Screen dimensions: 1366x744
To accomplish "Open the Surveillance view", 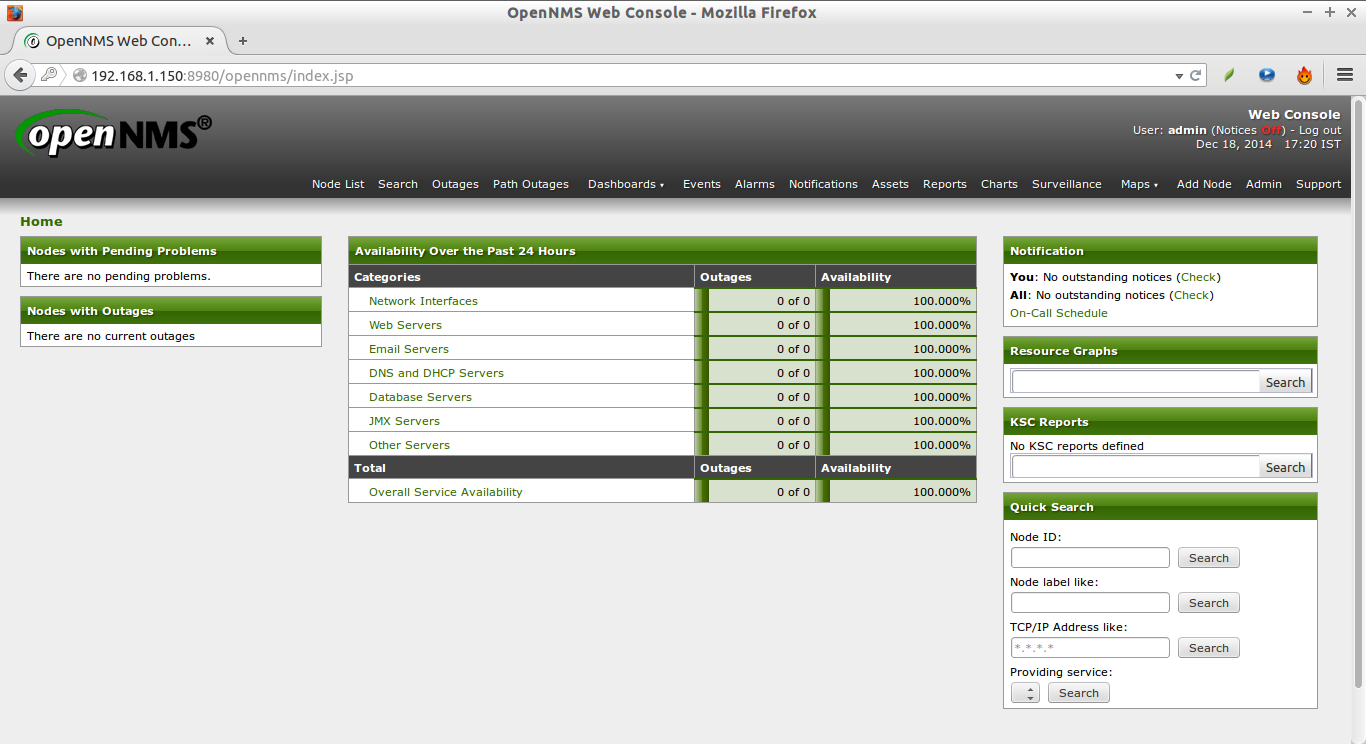I will 1067,184.
